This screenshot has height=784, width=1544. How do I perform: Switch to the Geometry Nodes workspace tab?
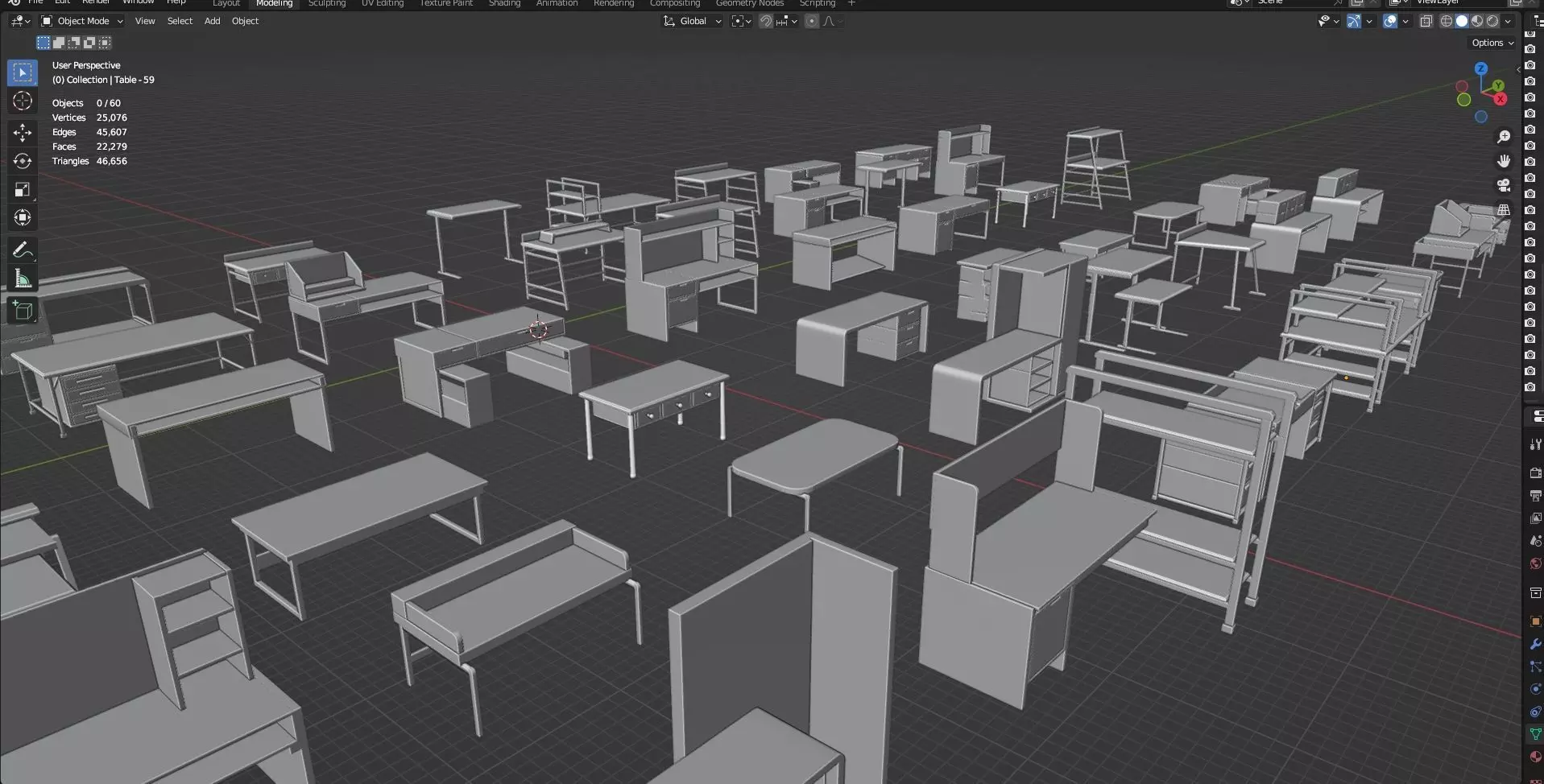pyautogui.click(x=750, y=3)
